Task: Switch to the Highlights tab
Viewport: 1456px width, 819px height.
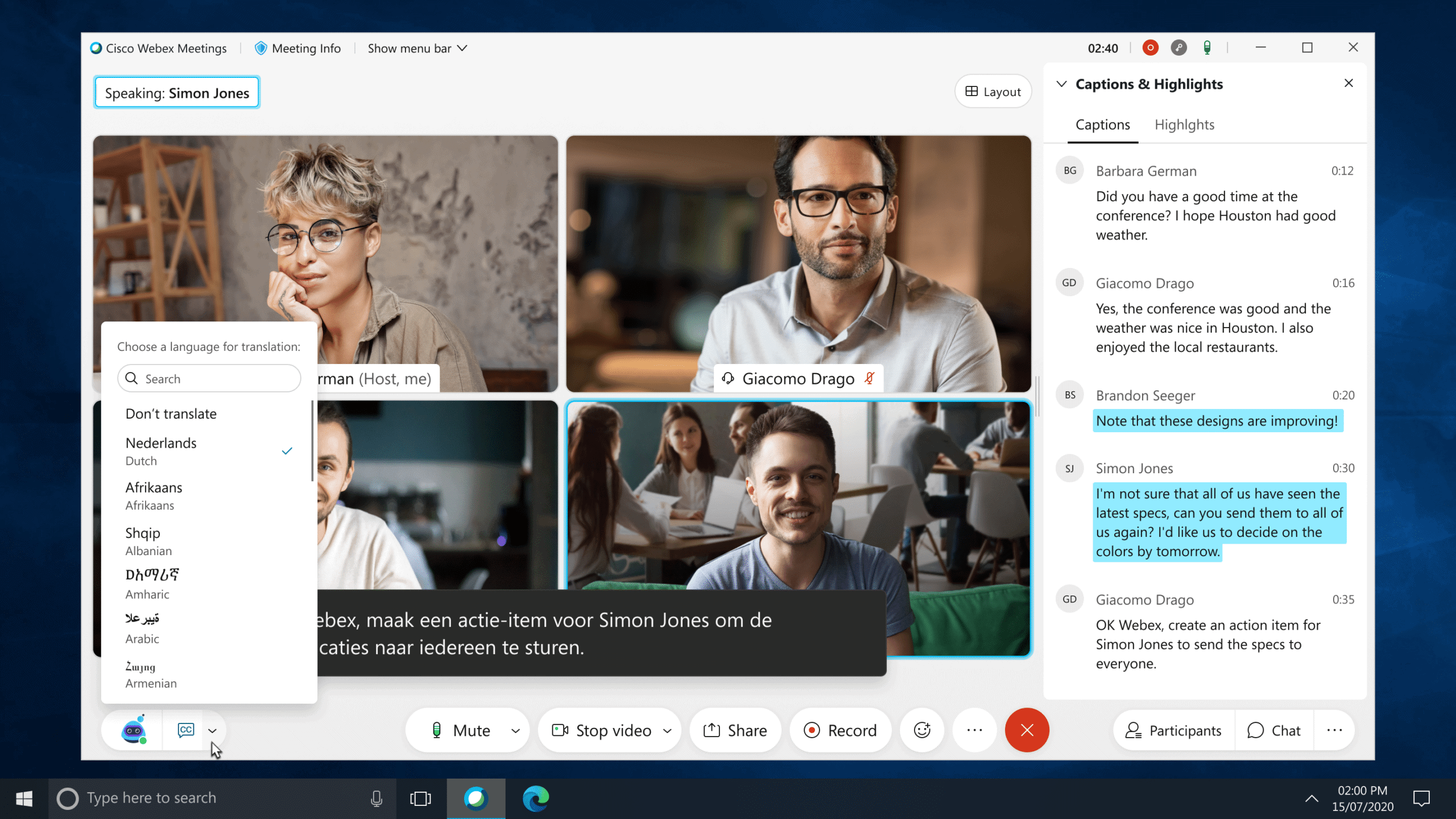Action: (1184, 125)
